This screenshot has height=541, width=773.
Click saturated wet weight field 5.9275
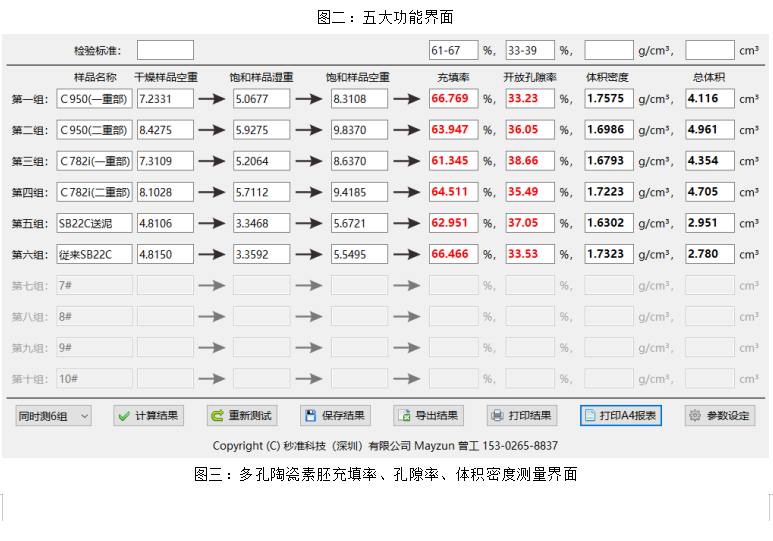[261, 130]
